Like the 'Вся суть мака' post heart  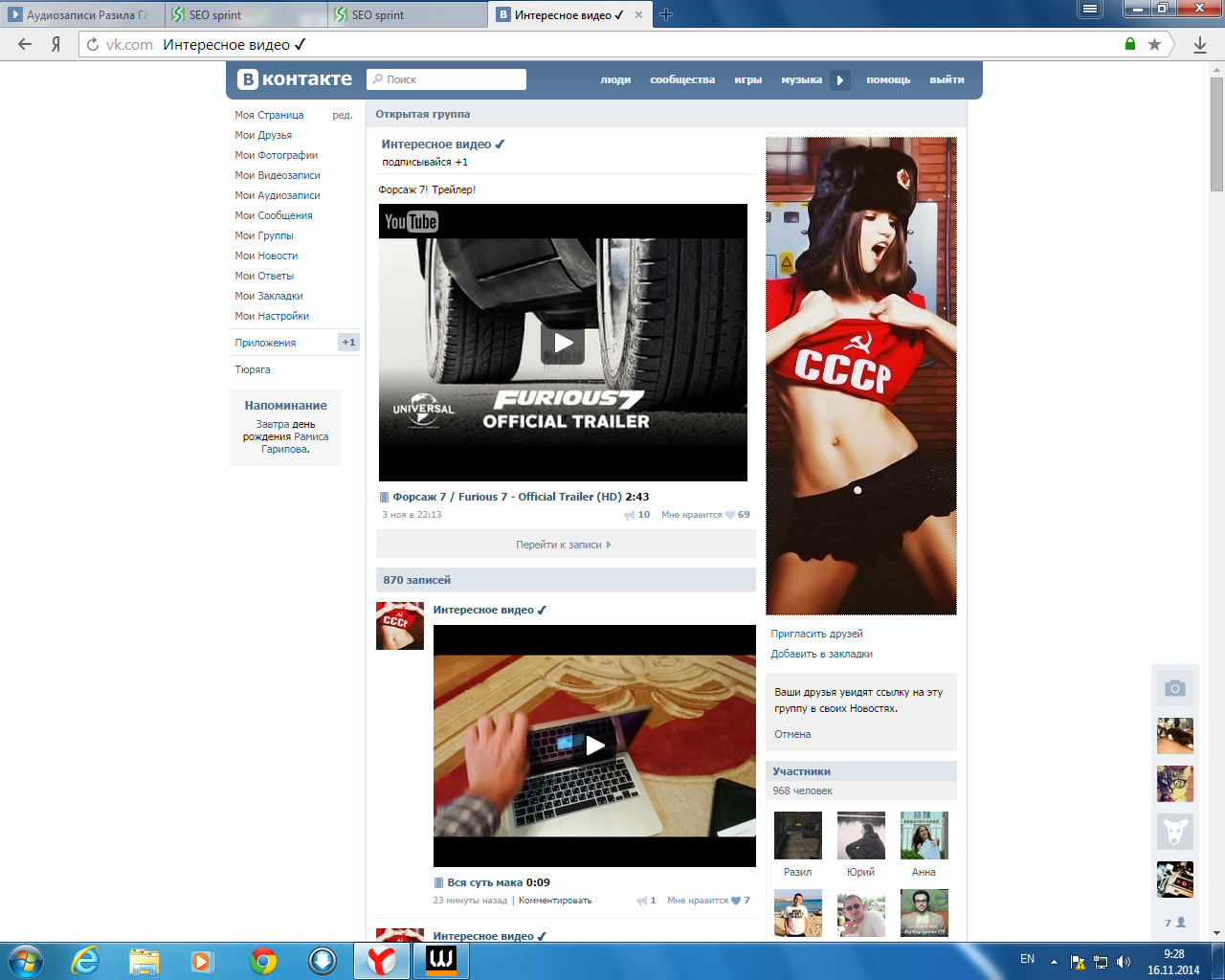pyautogui.click(x=736, y=901)
